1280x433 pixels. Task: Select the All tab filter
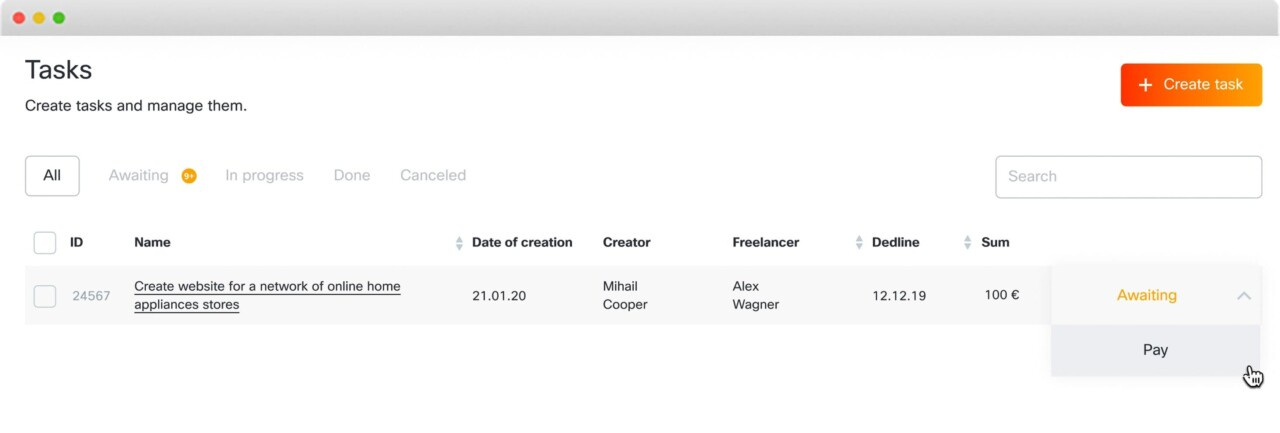(52, 176)
